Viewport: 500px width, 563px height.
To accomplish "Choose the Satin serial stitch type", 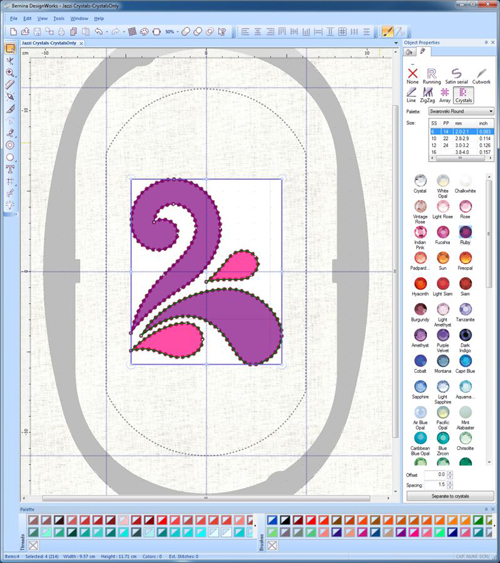I will [456, 76].
